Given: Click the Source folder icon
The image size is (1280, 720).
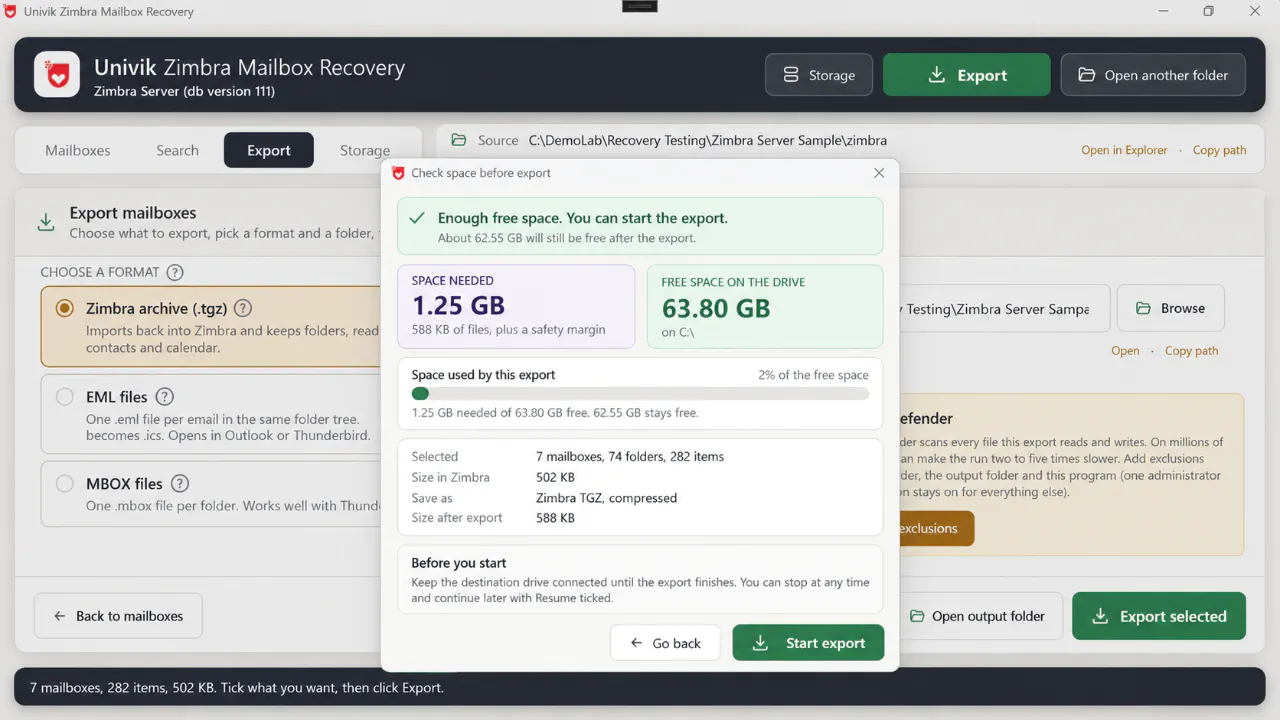Looking at the screenshot, I should pos(459,140).
